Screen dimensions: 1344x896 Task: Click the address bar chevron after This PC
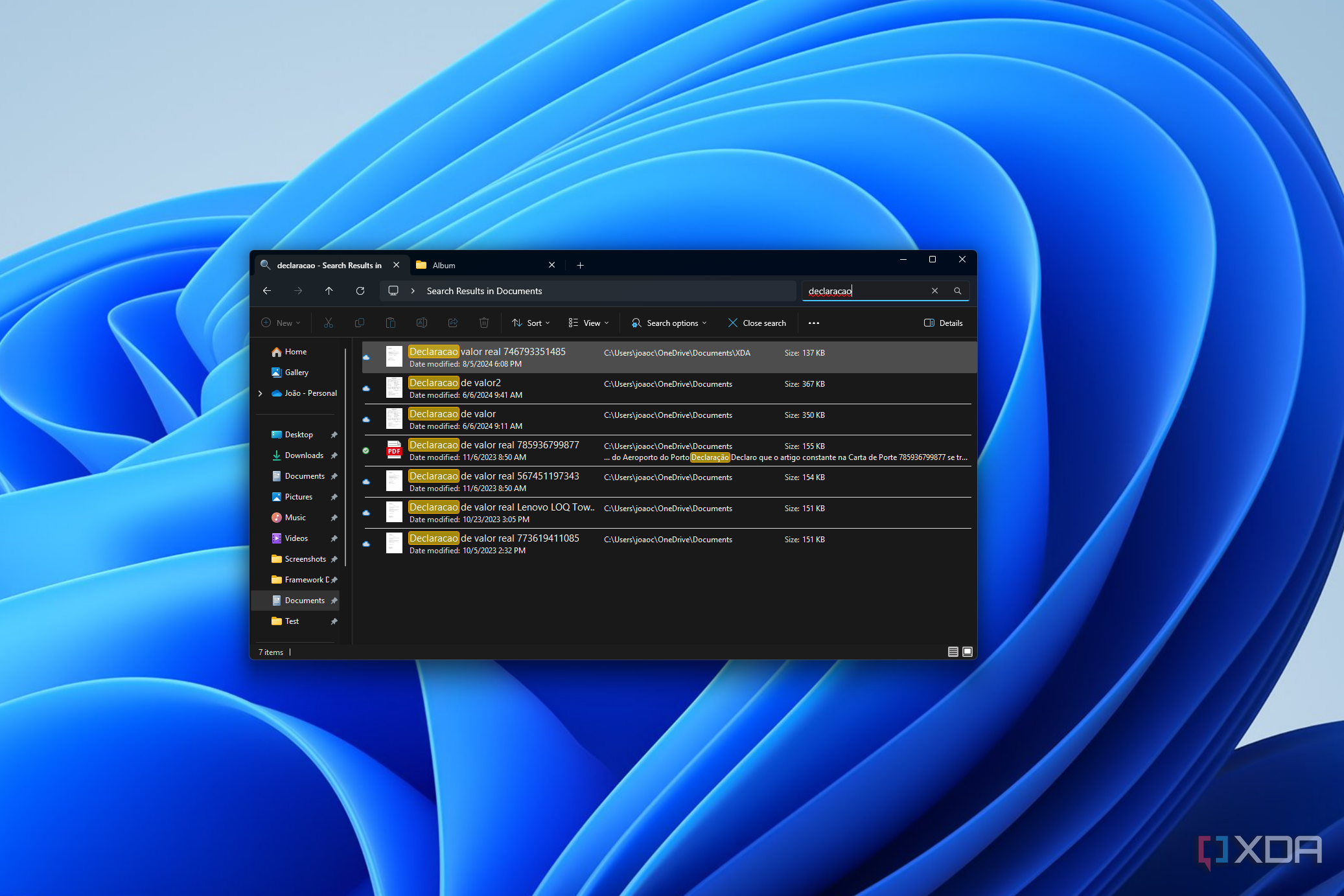tap(413, 291)
